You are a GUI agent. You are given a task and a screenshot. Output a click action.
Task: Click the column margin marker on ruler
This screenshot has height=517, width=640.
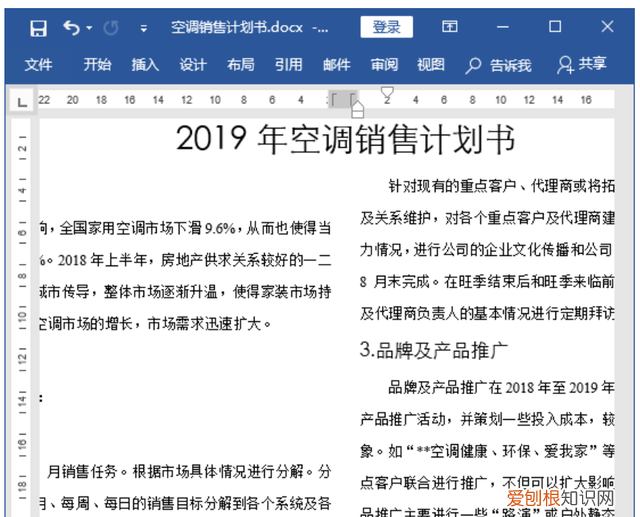(x=343, y=99)
